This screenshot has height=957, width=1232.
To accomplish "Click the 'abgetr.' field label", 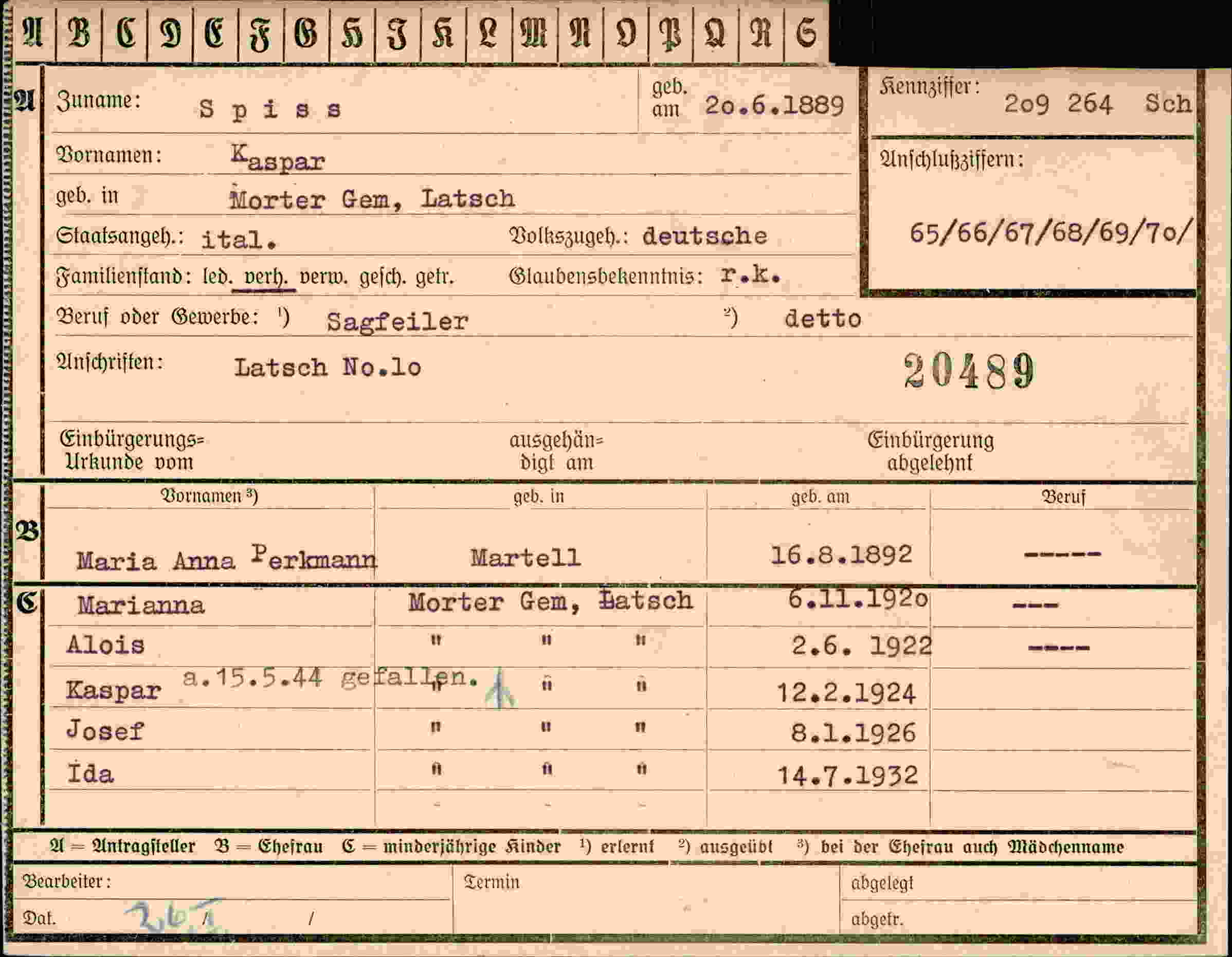I will [877, 919].
